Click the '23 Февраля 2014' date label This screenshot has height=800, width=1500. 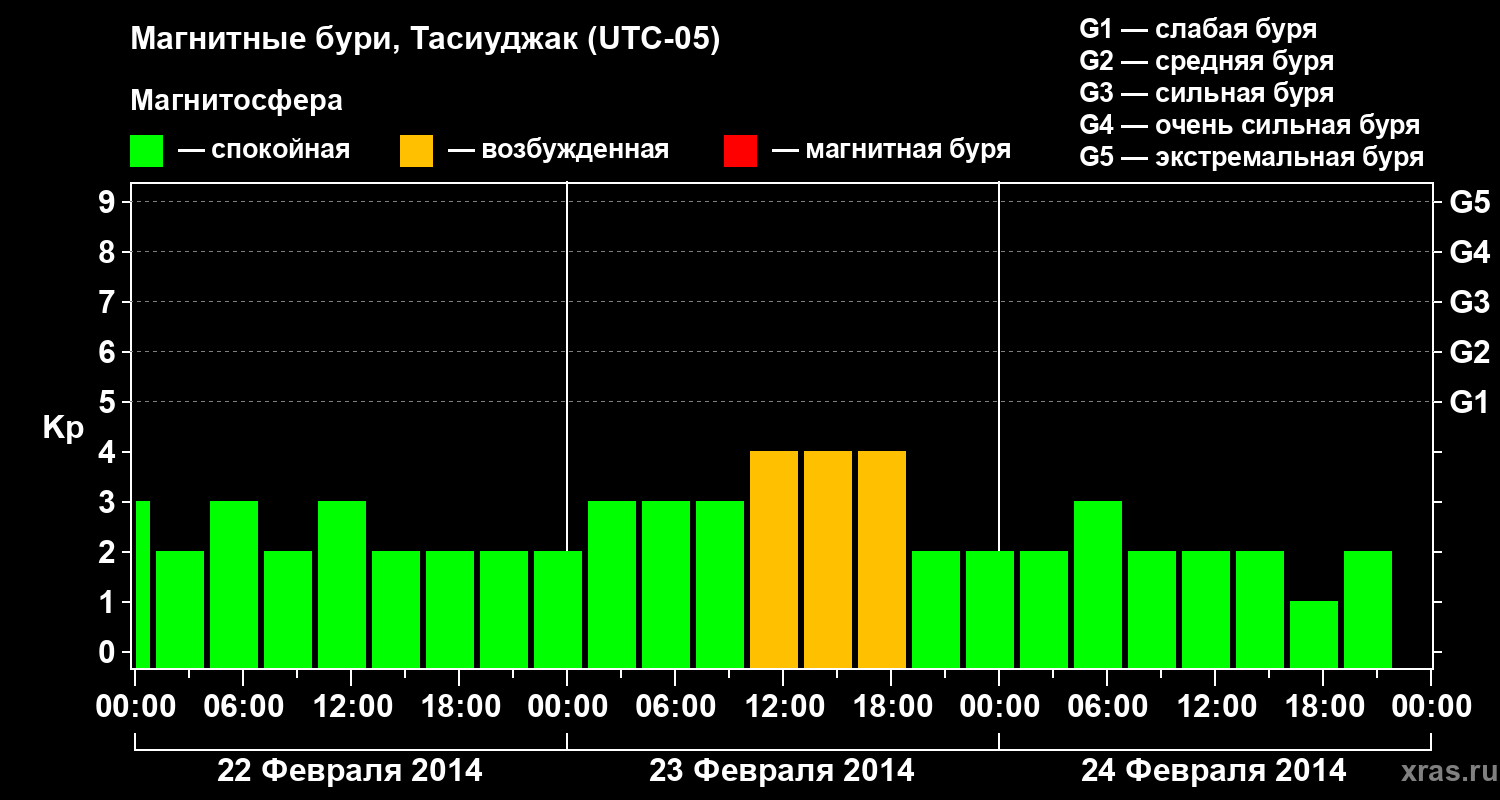tap(782, 771)
